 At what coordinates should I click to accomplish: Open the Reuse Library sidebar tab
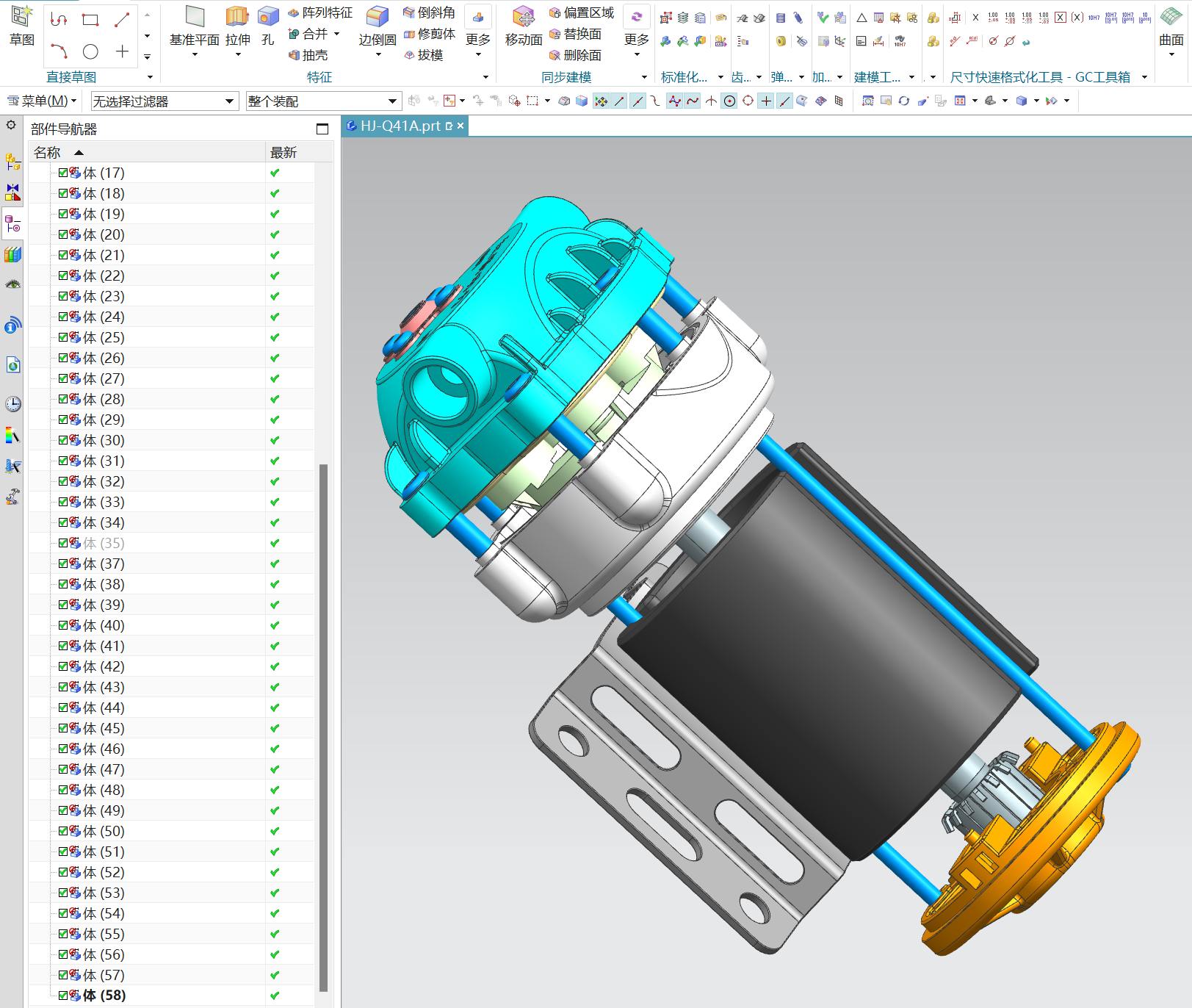point(12,254)
